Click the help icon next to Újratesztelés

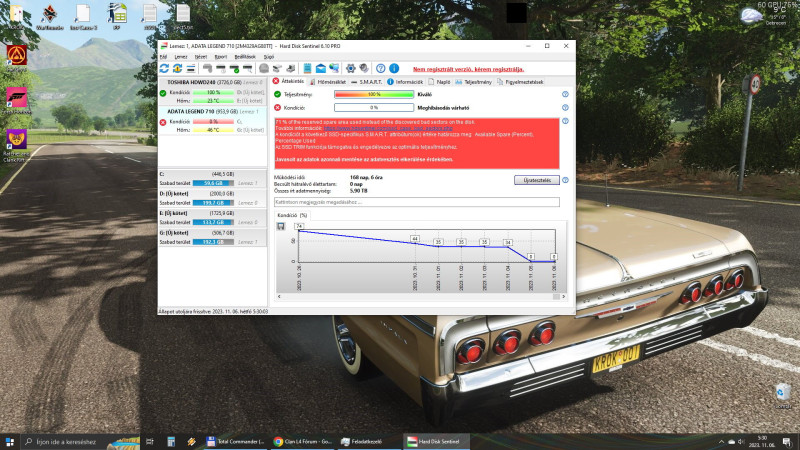(565, 180)
